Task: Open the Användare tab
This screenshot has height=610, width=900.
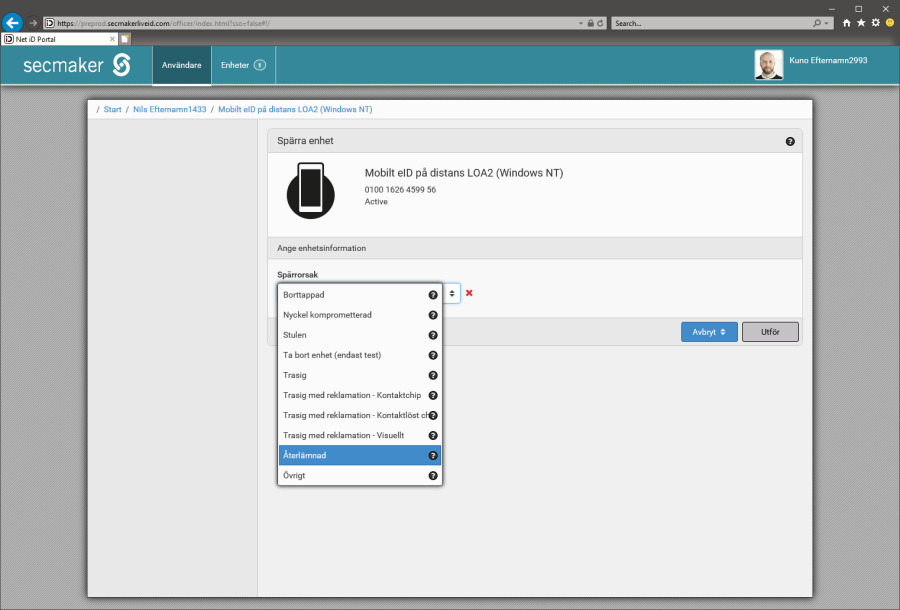Action: click(x=182, y=65)
